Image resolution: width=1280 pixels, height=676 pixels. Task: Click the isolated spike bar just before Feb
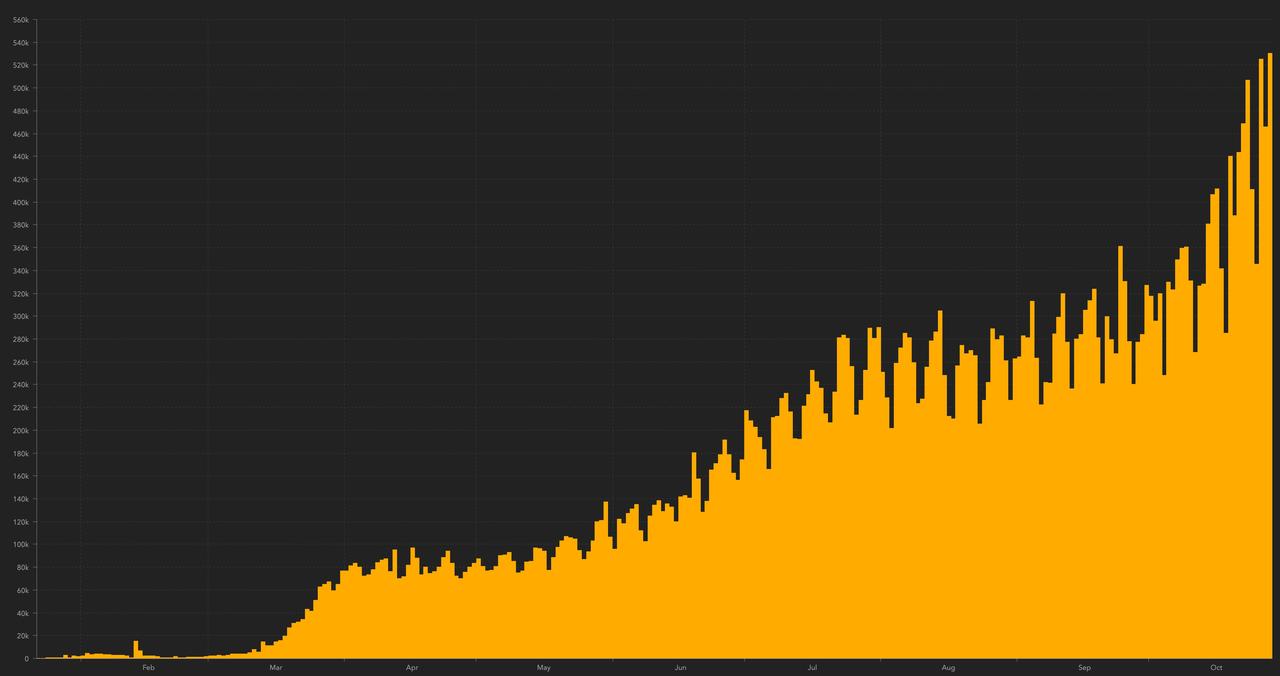click(x=136, y=650)
